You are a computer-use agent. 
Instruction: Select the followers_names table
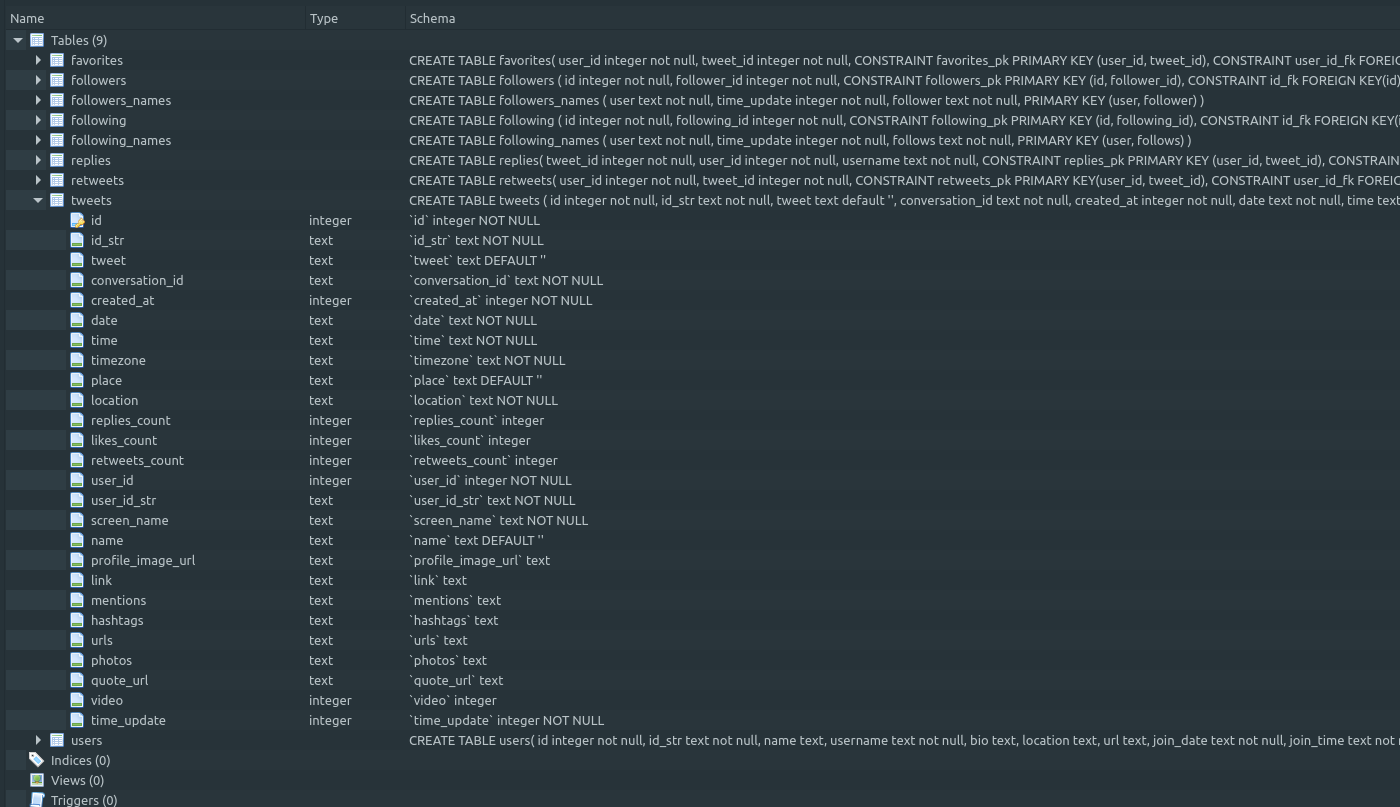click(x=121, y=100)
